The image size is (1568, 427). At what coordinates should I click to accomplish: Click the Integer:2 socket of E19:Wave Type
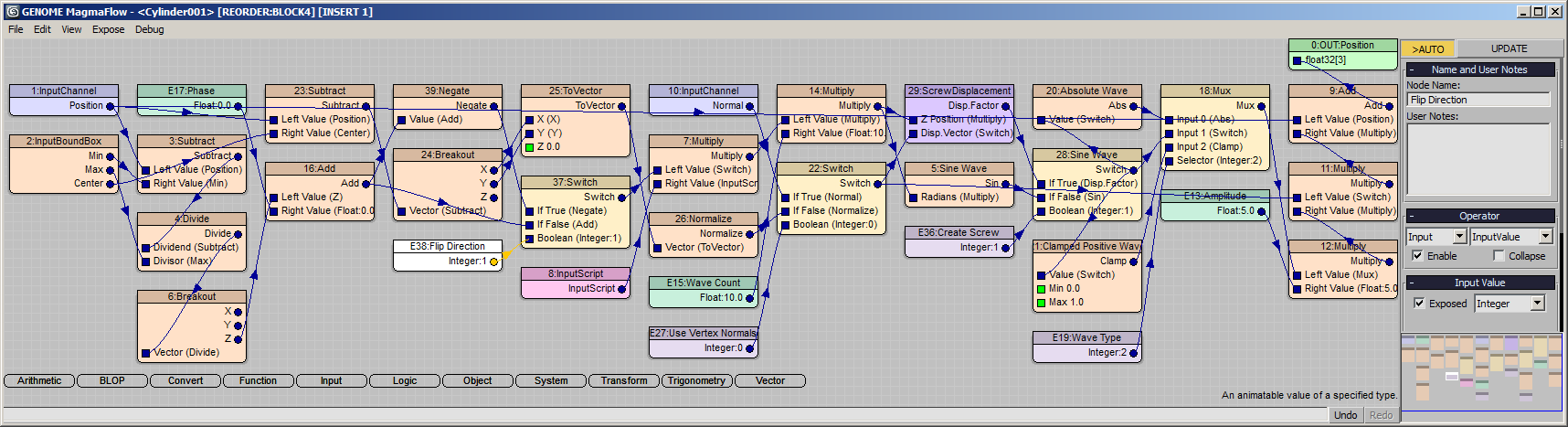[x=1134, y=353]
